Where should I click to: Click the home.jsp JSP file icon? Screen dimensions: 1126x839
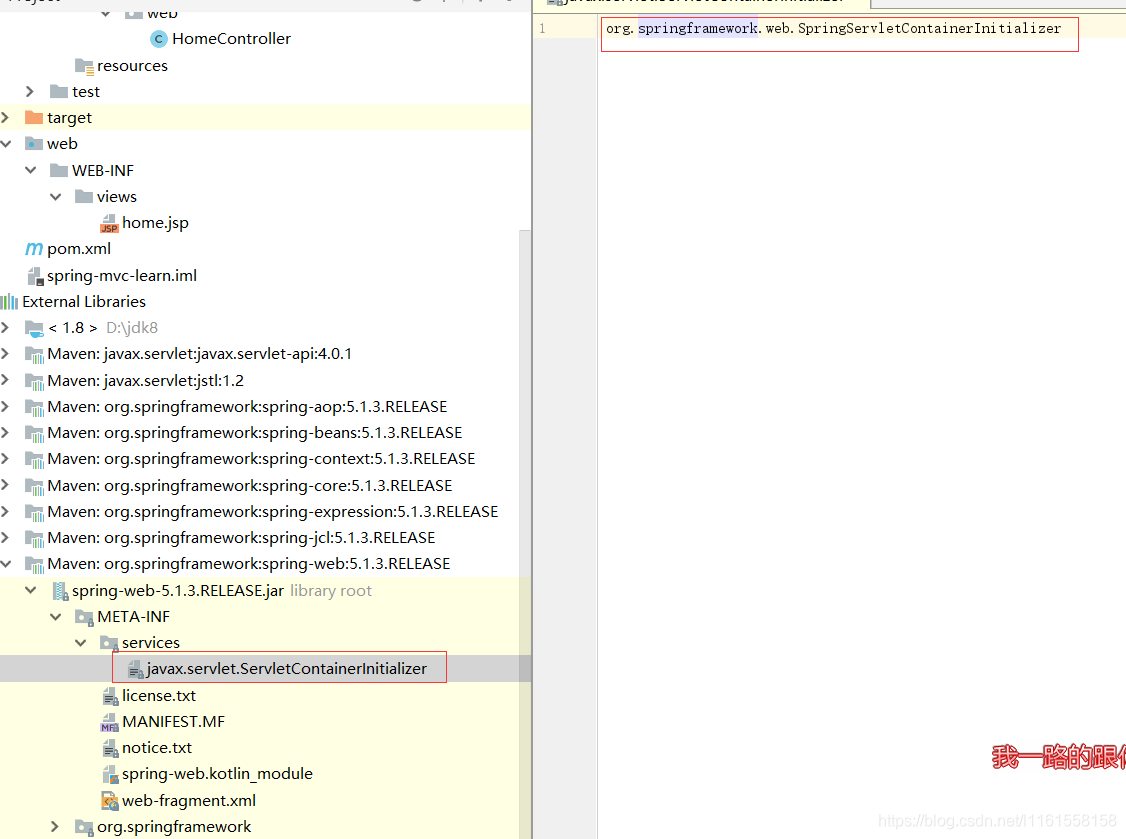[x=109, y=223]
